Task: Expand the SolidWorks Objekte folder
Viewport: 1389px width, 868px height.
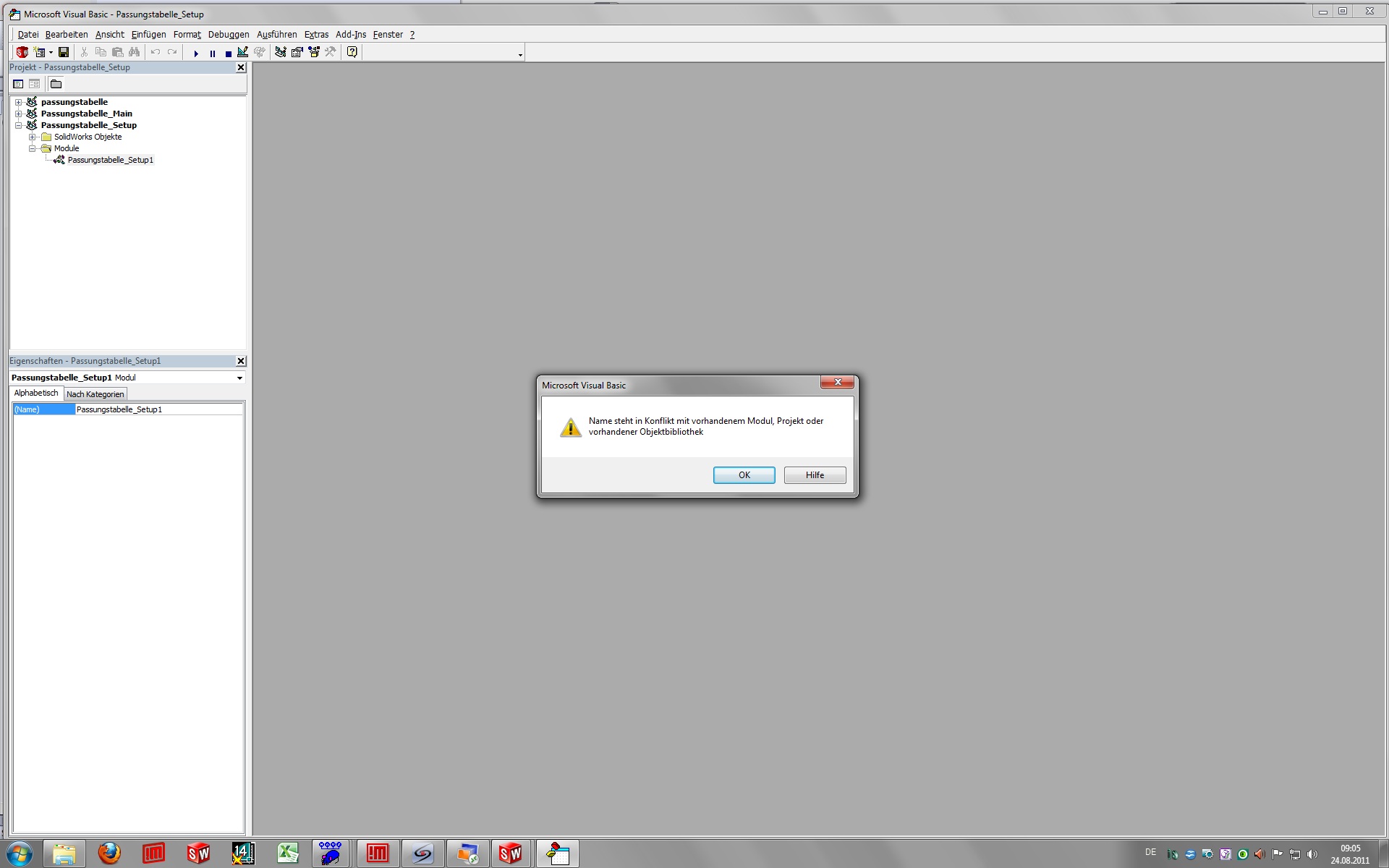Action: click(32, 137)
